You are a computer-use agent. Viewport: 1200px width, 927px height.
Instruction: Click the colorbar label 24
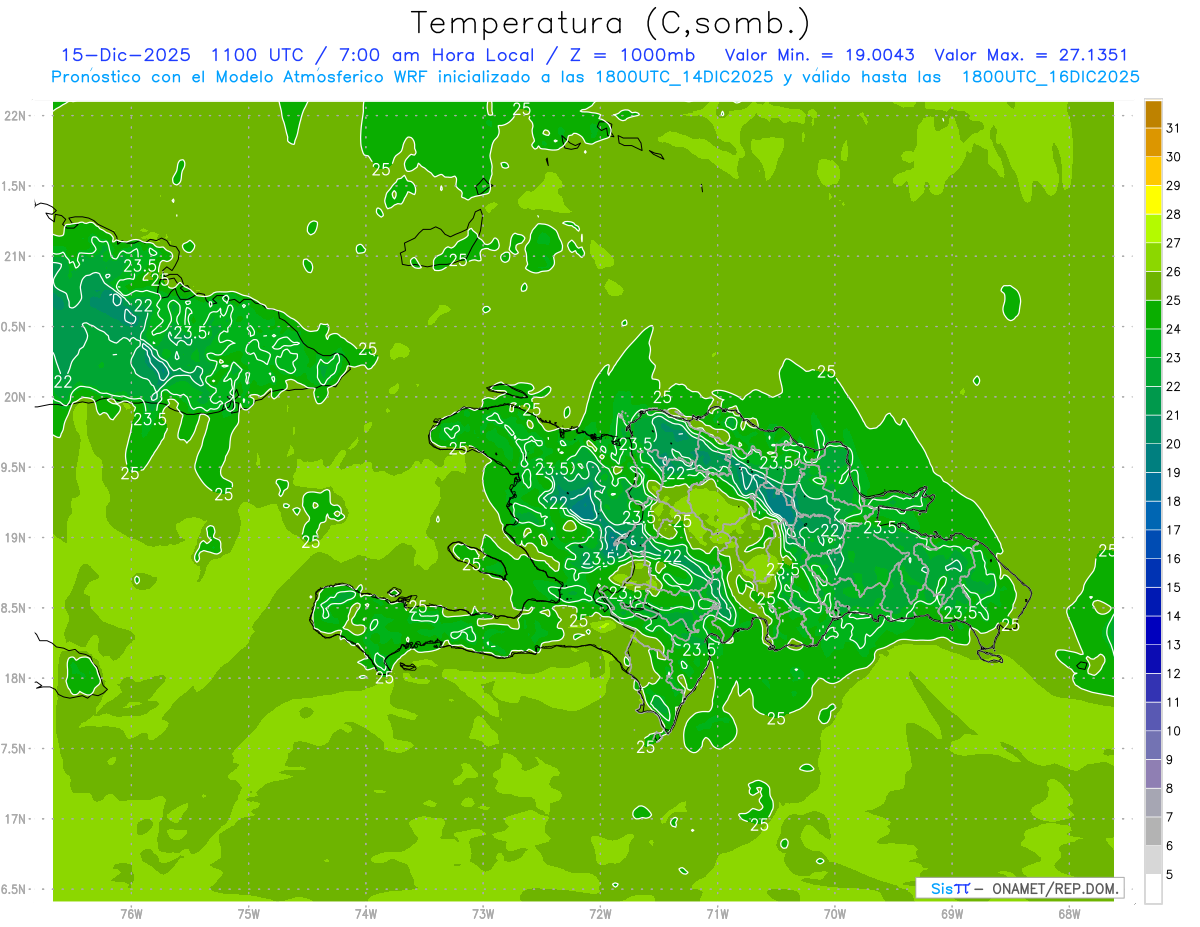point(1173,329)
